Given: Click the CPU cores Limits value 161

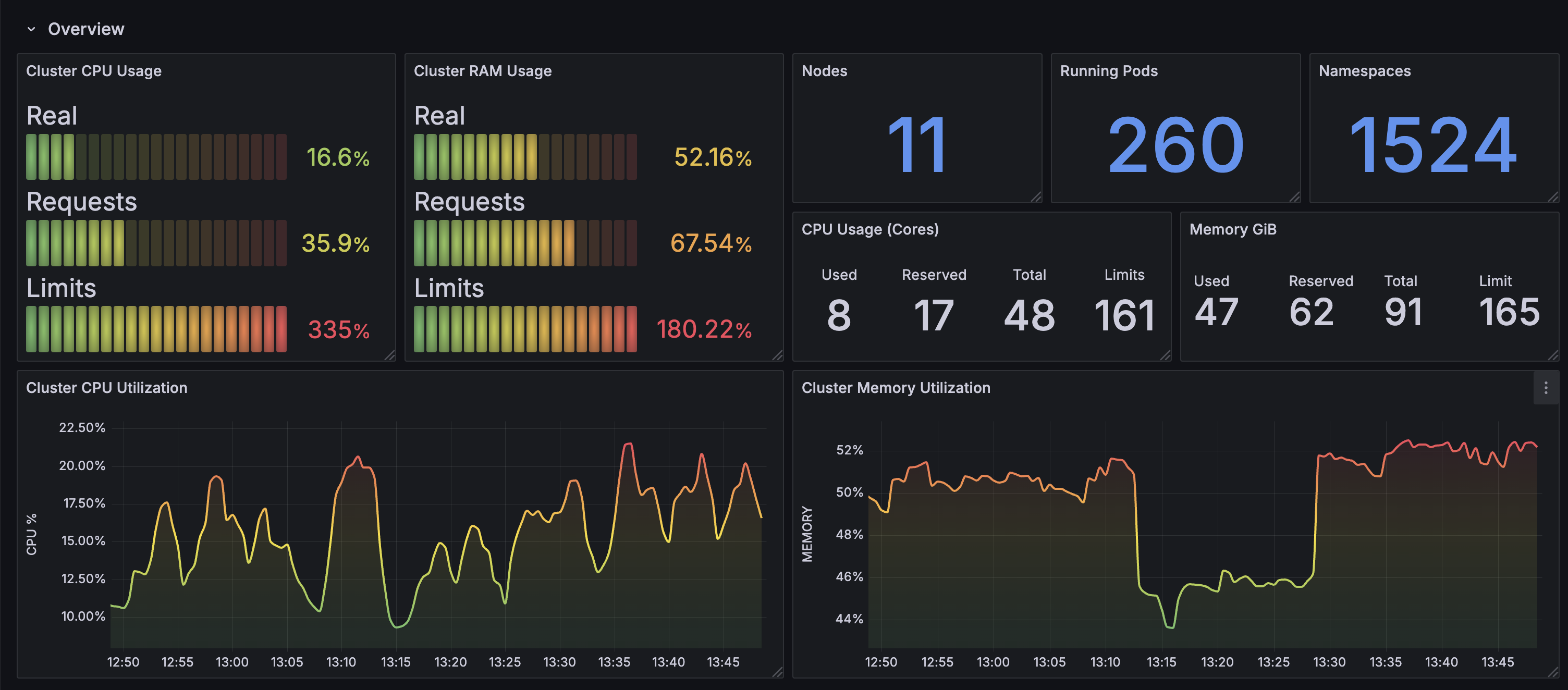Looking at the screenshot, I should point(1124,315).
